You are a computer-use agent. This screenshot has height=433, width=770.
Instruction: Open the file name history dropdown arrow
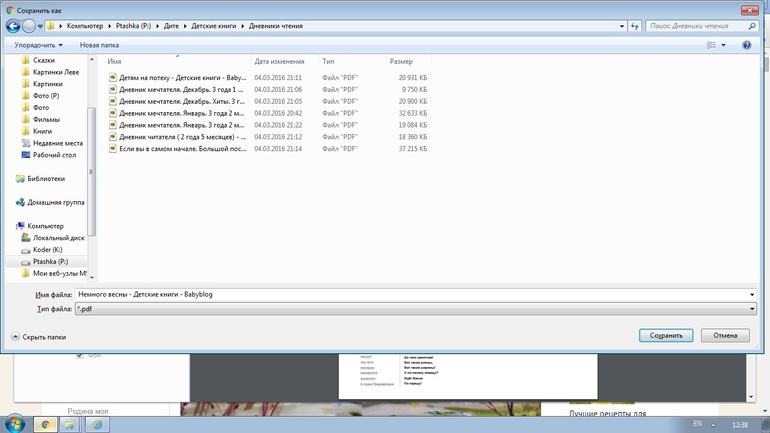752,295
